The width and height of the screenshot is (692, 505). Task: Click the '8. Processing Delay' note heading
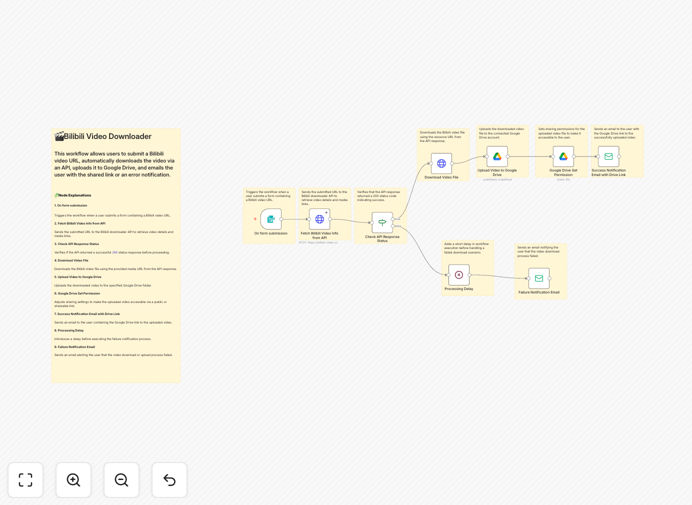(69, 331)
